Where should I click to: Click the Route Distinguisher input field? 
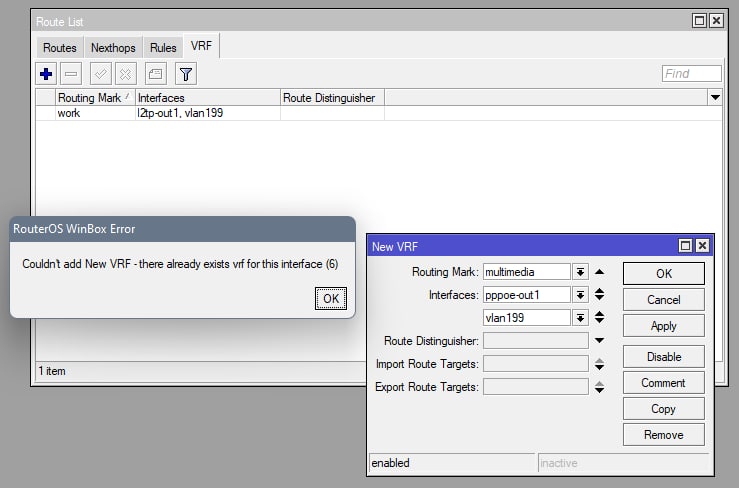pos(536,340)
